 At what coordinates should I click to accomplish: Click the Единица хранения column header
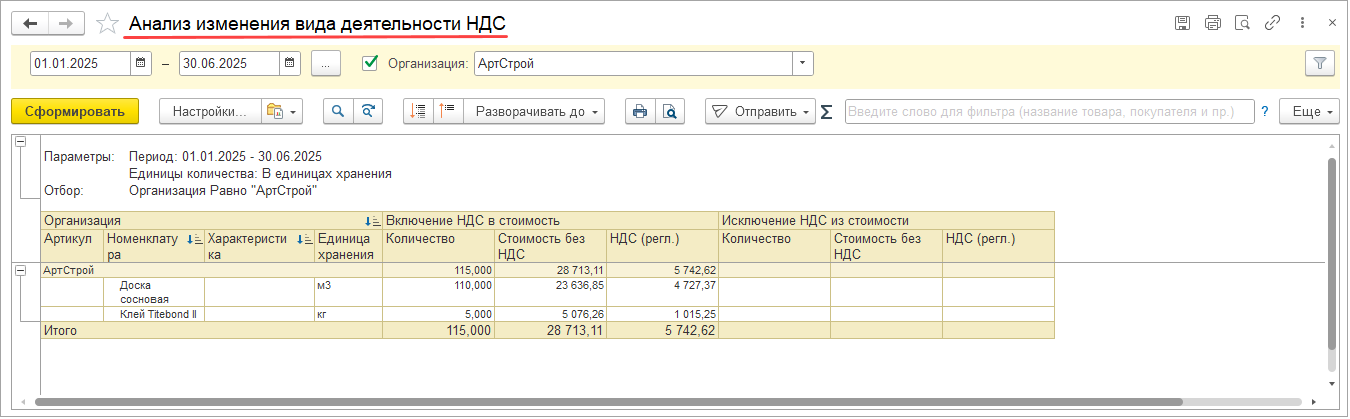click(348, 246)
